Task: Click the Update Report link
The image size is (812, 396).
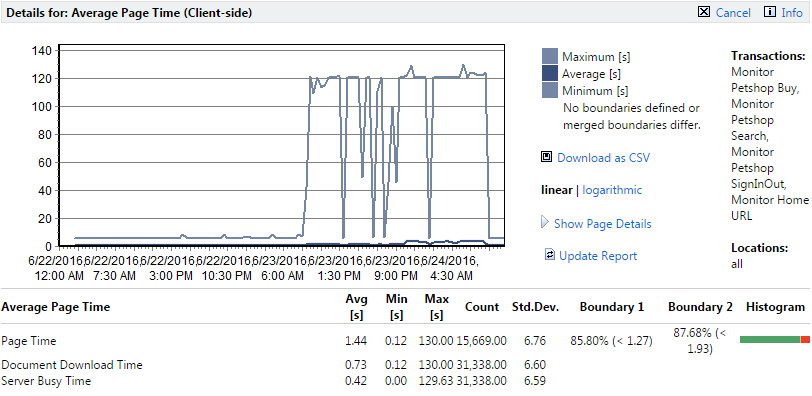Action: [598, 256]
